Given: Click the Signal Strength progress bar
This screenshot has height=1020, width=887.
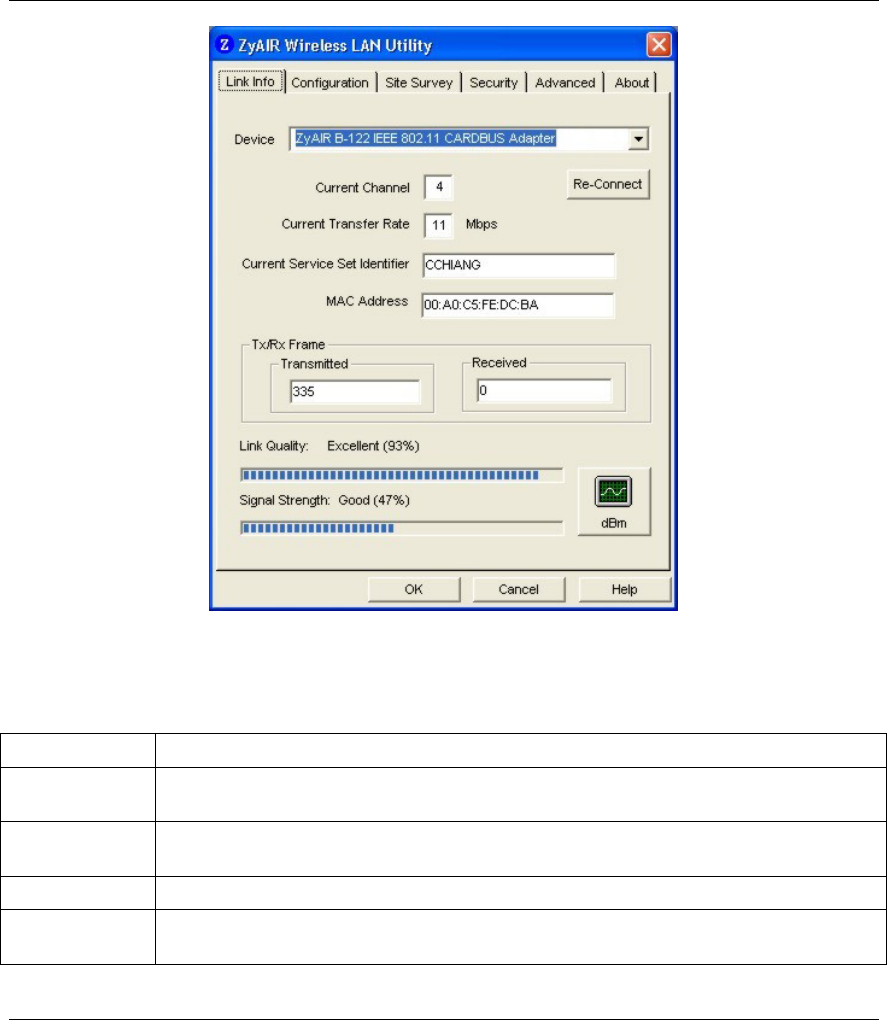Looking at the screenshot, I should (401, 528).
